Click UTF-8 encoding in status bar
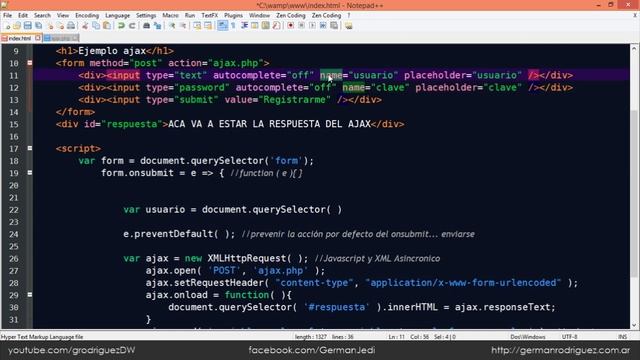 coord(569,337)
